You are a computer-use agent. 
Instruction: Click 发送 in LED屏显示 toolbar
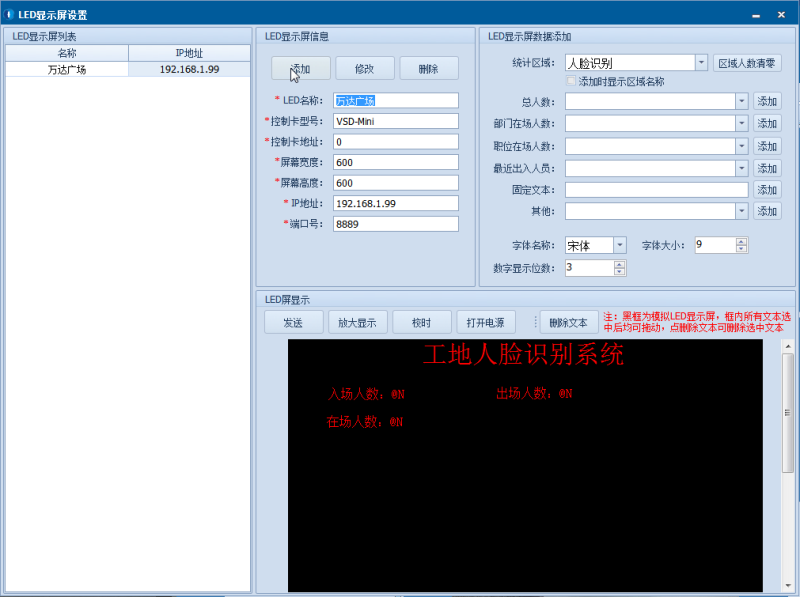(x=293, y=322)
